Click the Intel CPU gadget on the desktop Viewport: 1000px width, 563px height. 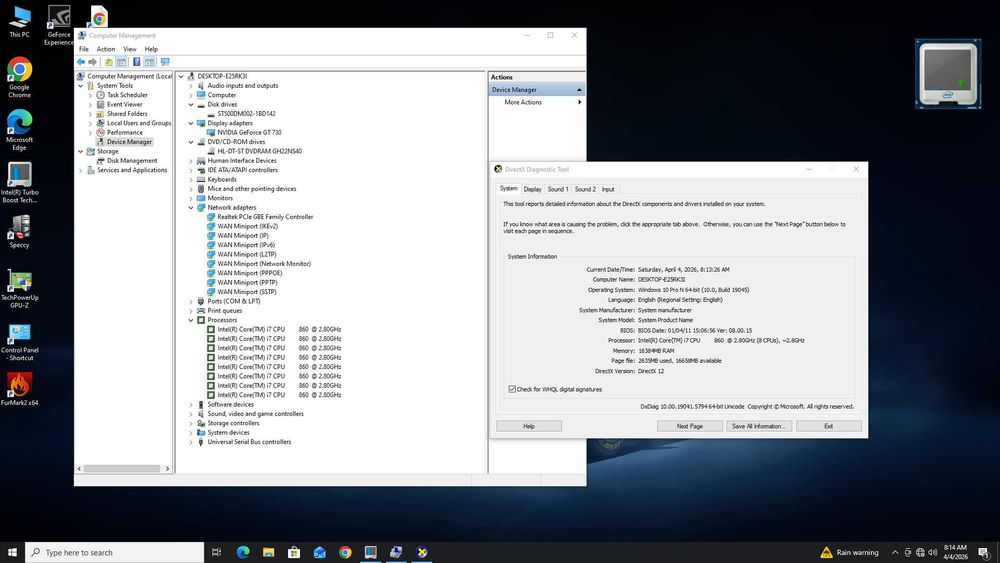[x=948, y=74]
